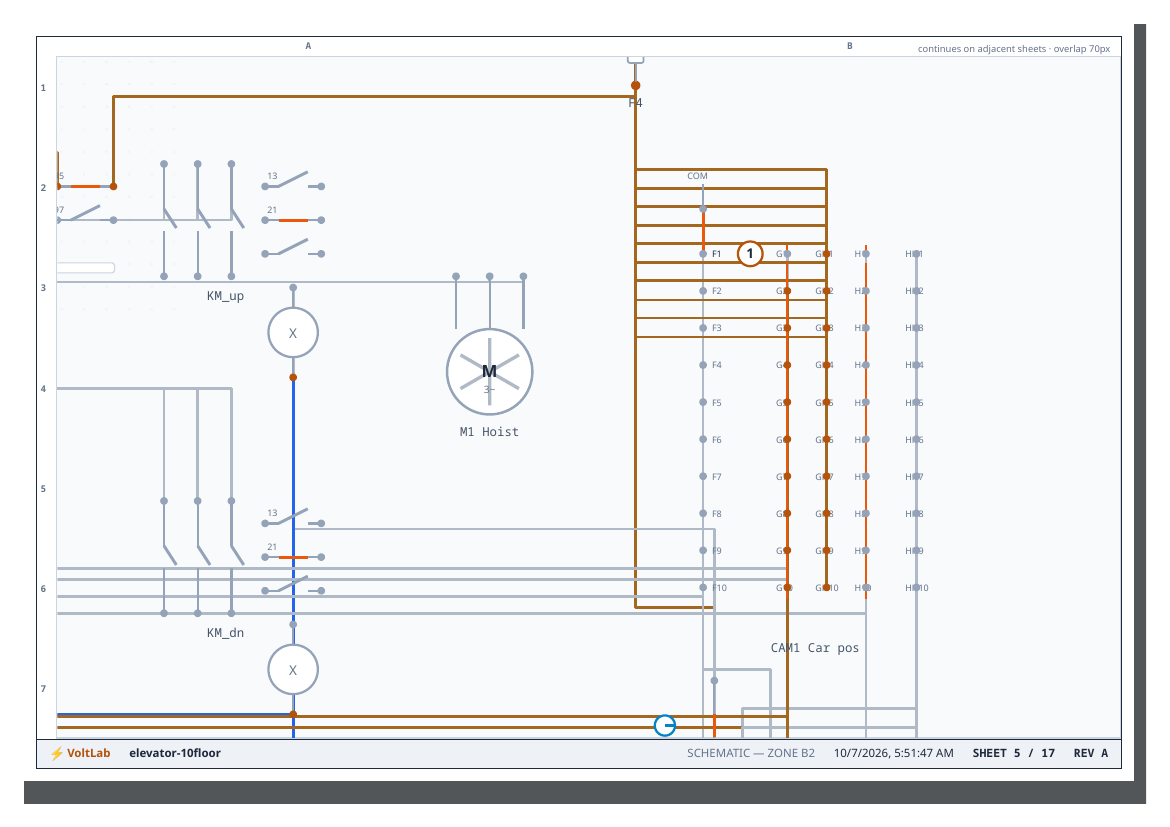Click KM_up auxiliary contact 21
1170x827 pixels.
pyautogui.click(x=293, y=220)
